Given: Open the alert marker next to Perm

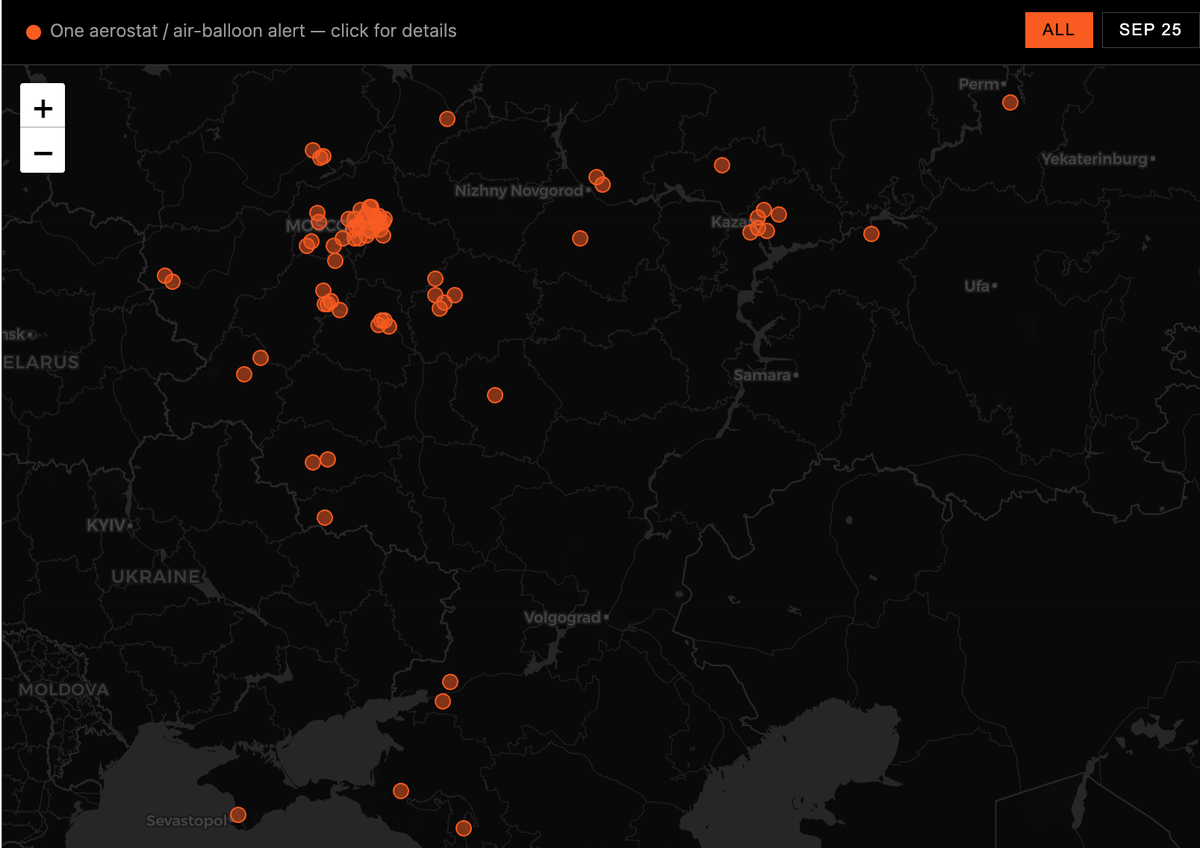Looking at the screenshot, I should coord(1010,102).
